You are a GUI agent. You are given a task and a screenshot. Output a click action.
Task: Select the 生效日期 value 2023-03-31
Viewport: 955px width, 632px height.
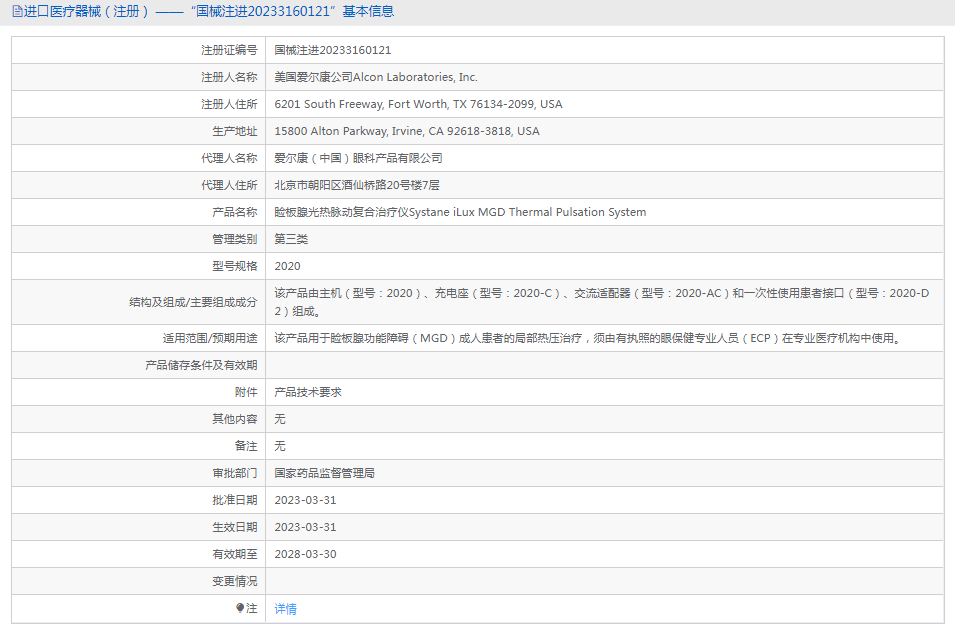[x=305, y=527]
